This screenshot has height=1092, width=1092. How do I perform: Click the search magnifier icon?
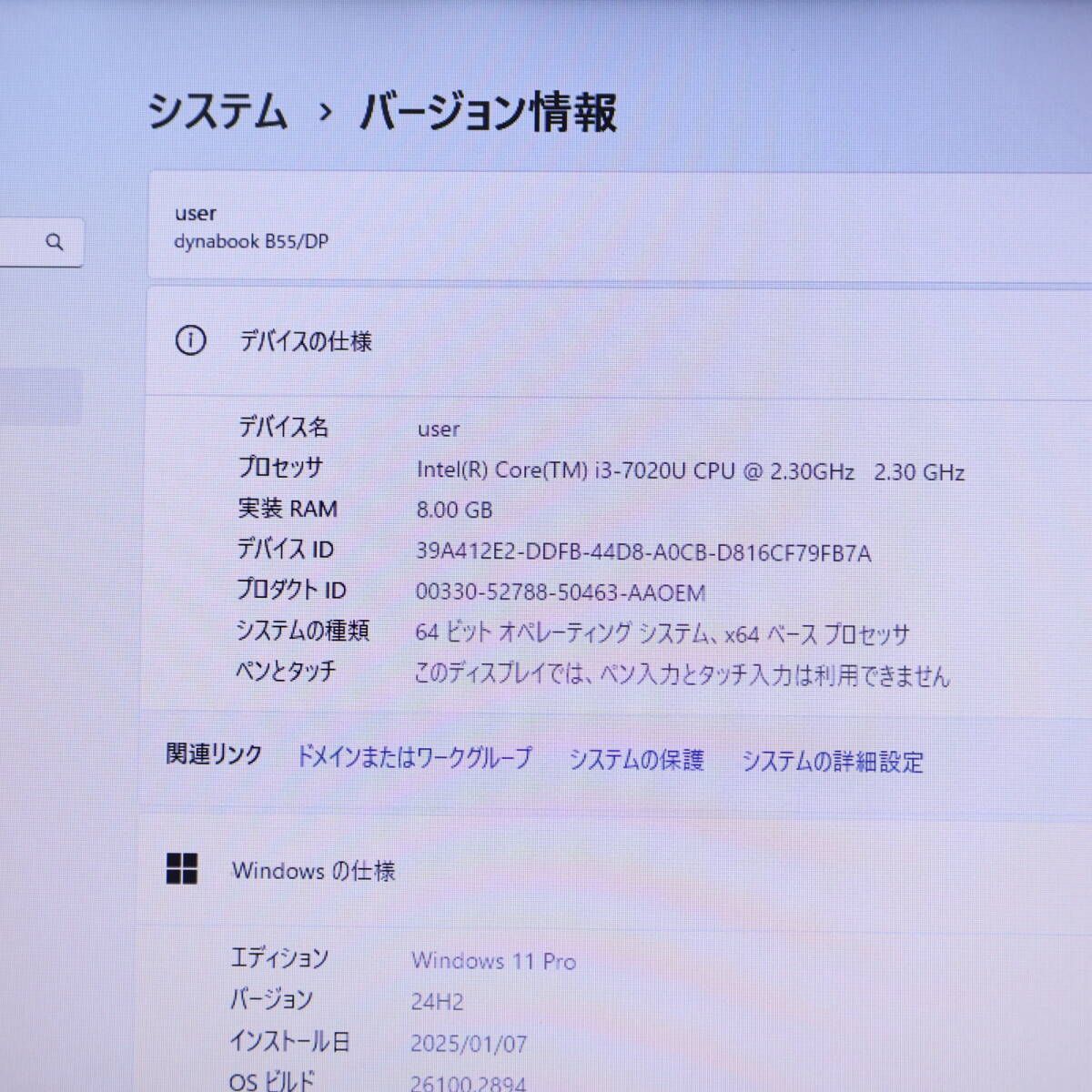[55, 242]
